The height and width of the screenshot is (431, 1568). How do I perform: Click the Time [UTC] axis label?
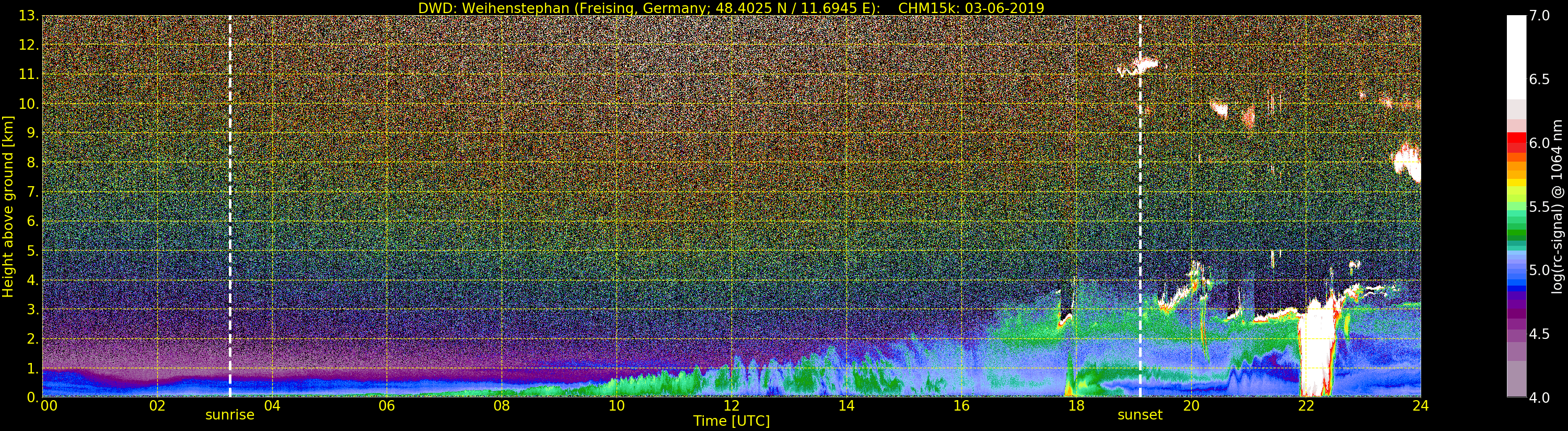(731, 421)
